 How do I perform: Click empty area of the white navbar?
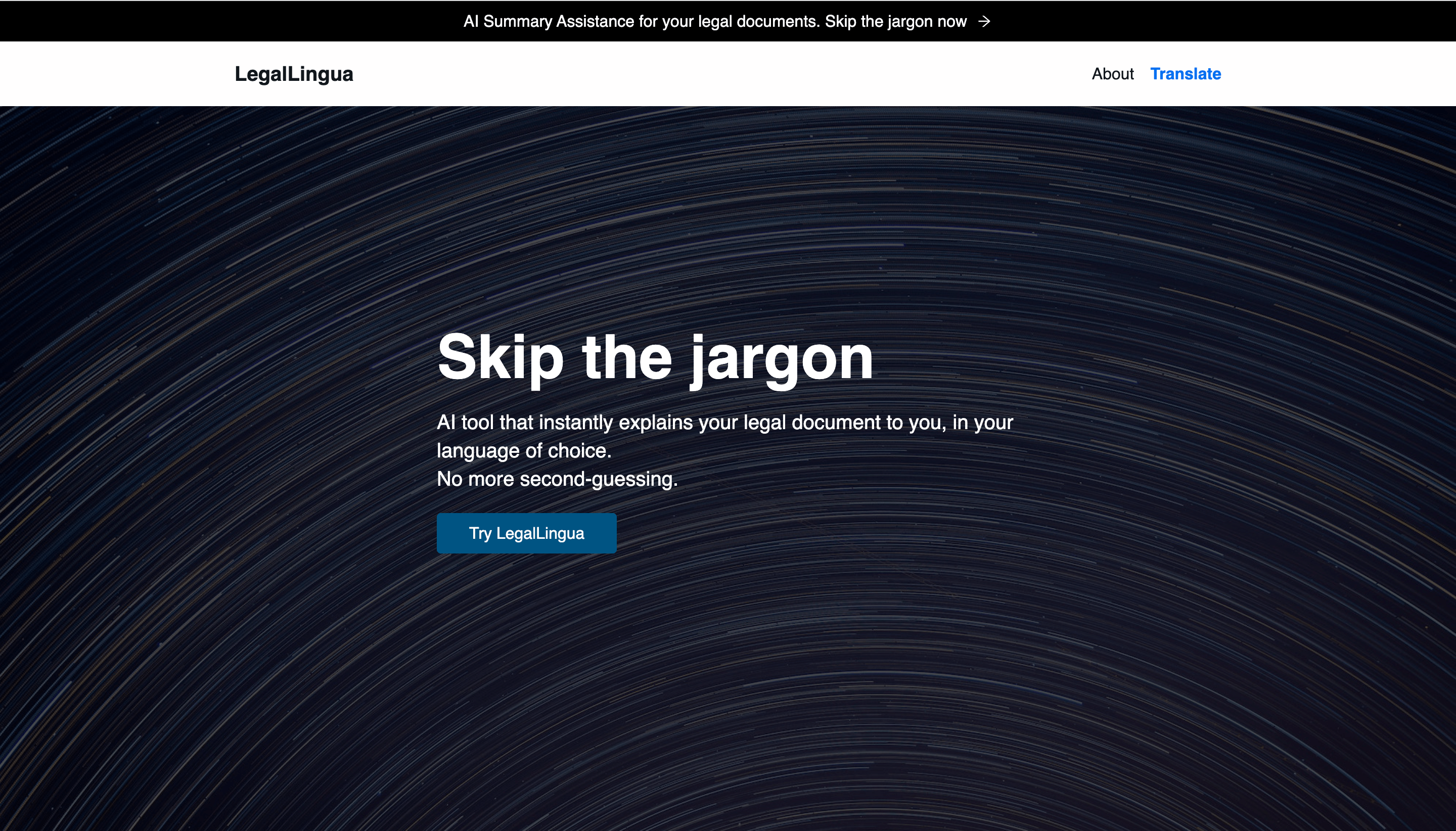click(x=713, y=74)
